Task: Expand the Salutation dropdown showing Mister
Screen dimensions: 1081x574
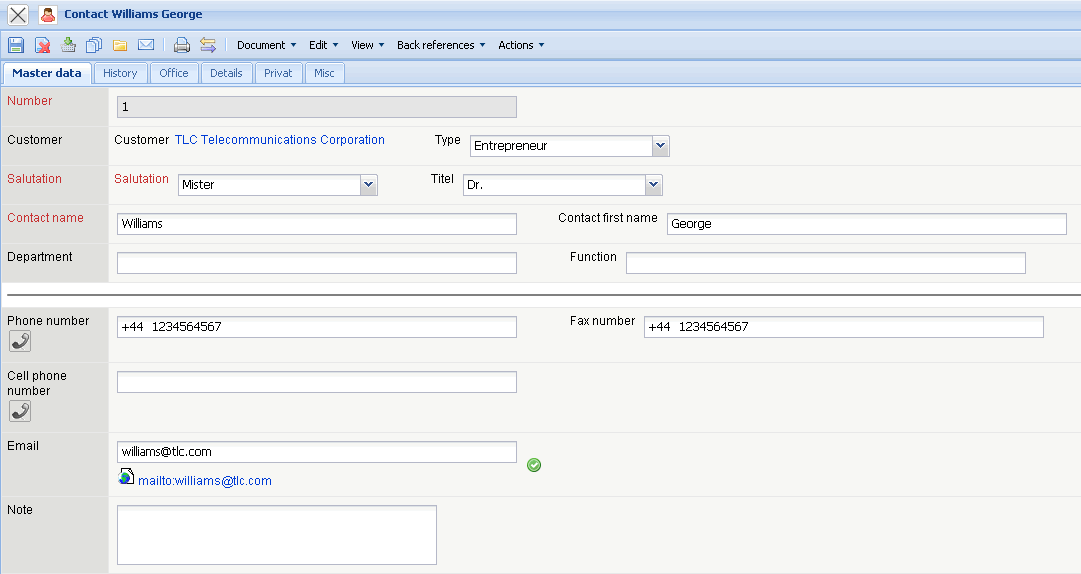Action: [x=368, y=185]
